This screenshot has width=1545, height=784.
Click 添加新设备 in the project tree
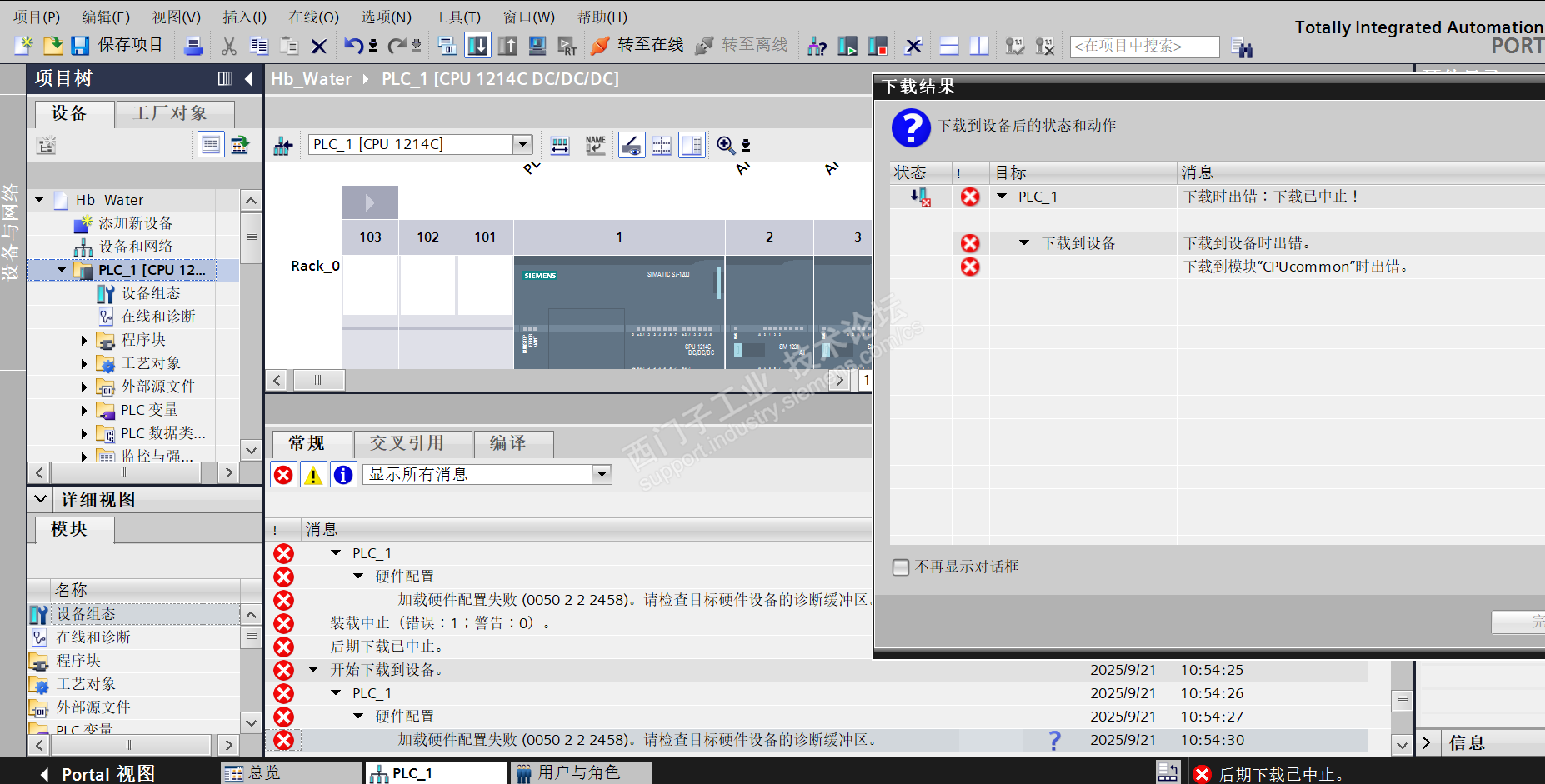[136, 223]
